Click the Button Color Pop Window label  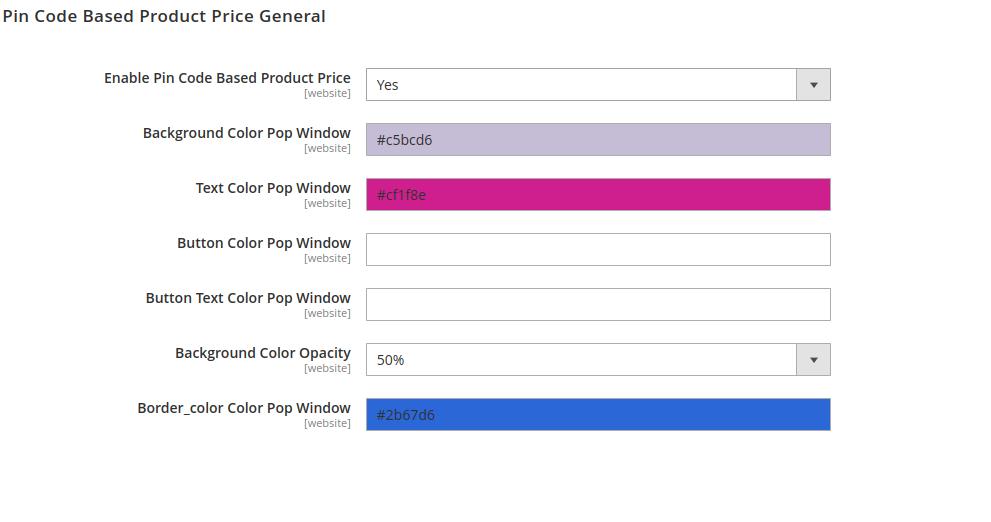pyautogui.click(x=264, y=243)
